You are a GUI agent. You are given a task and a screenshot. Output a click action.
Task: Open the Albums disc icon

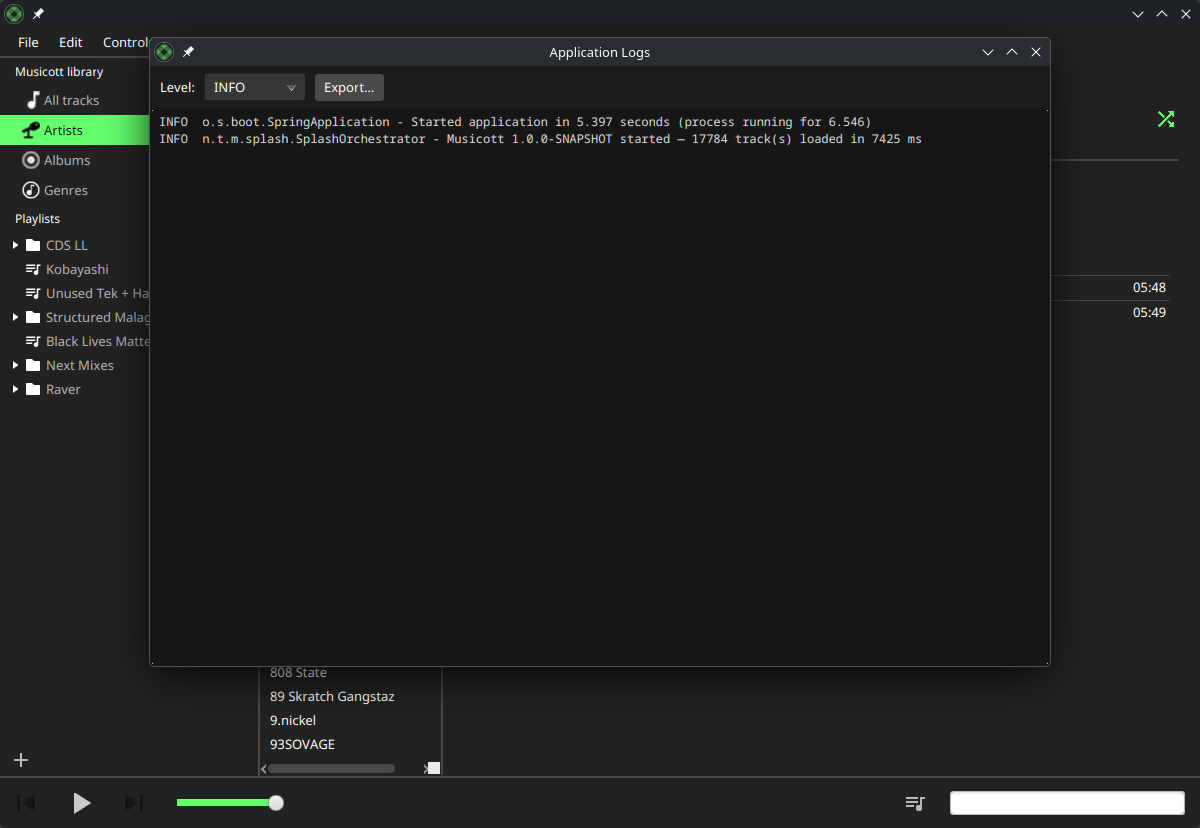(31, 160)
